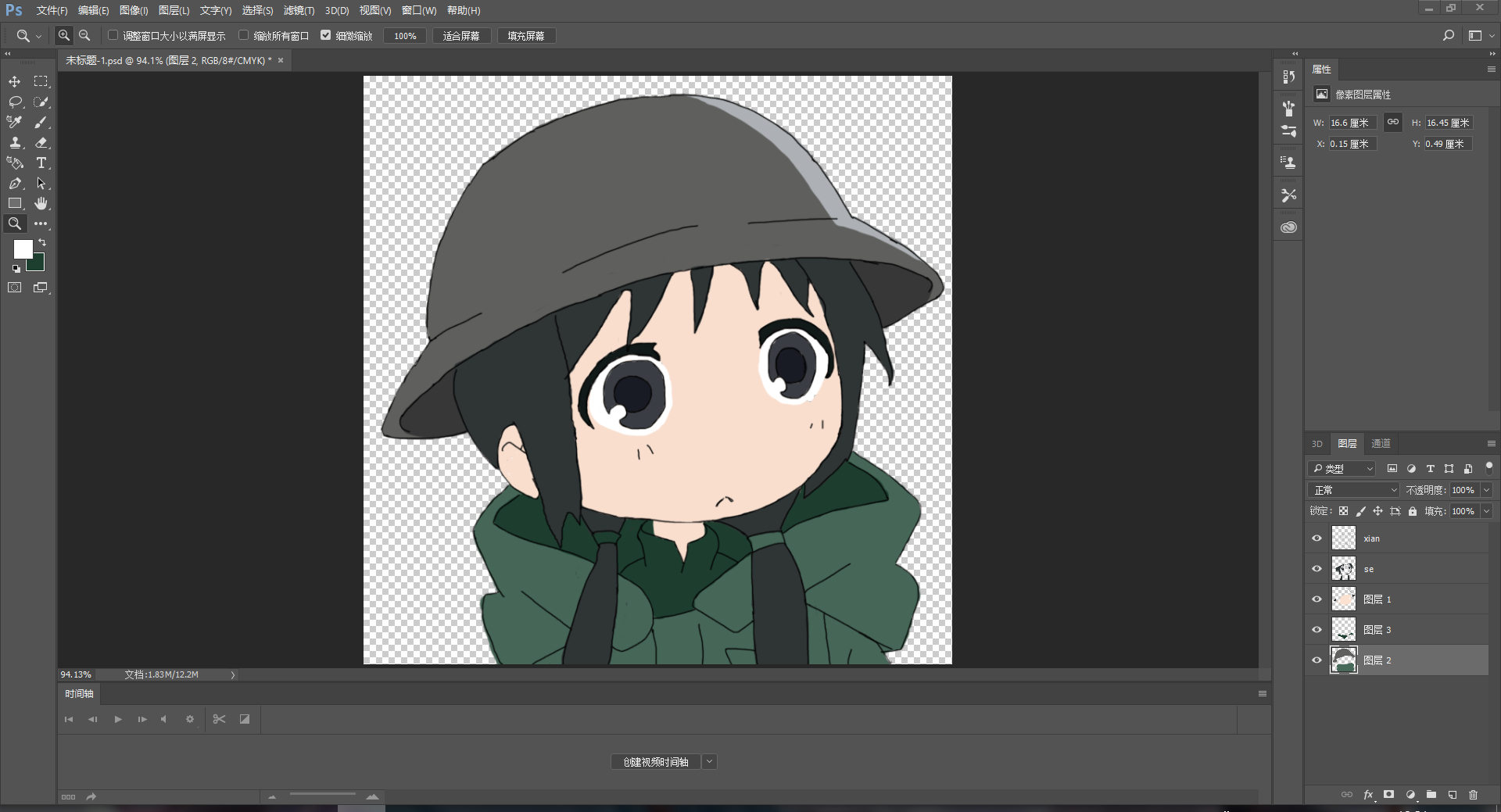Viewport: 1501px width, 812px height.
Task: Choose Zoom Out mode in options bar
Action: [x=84, y=35]
